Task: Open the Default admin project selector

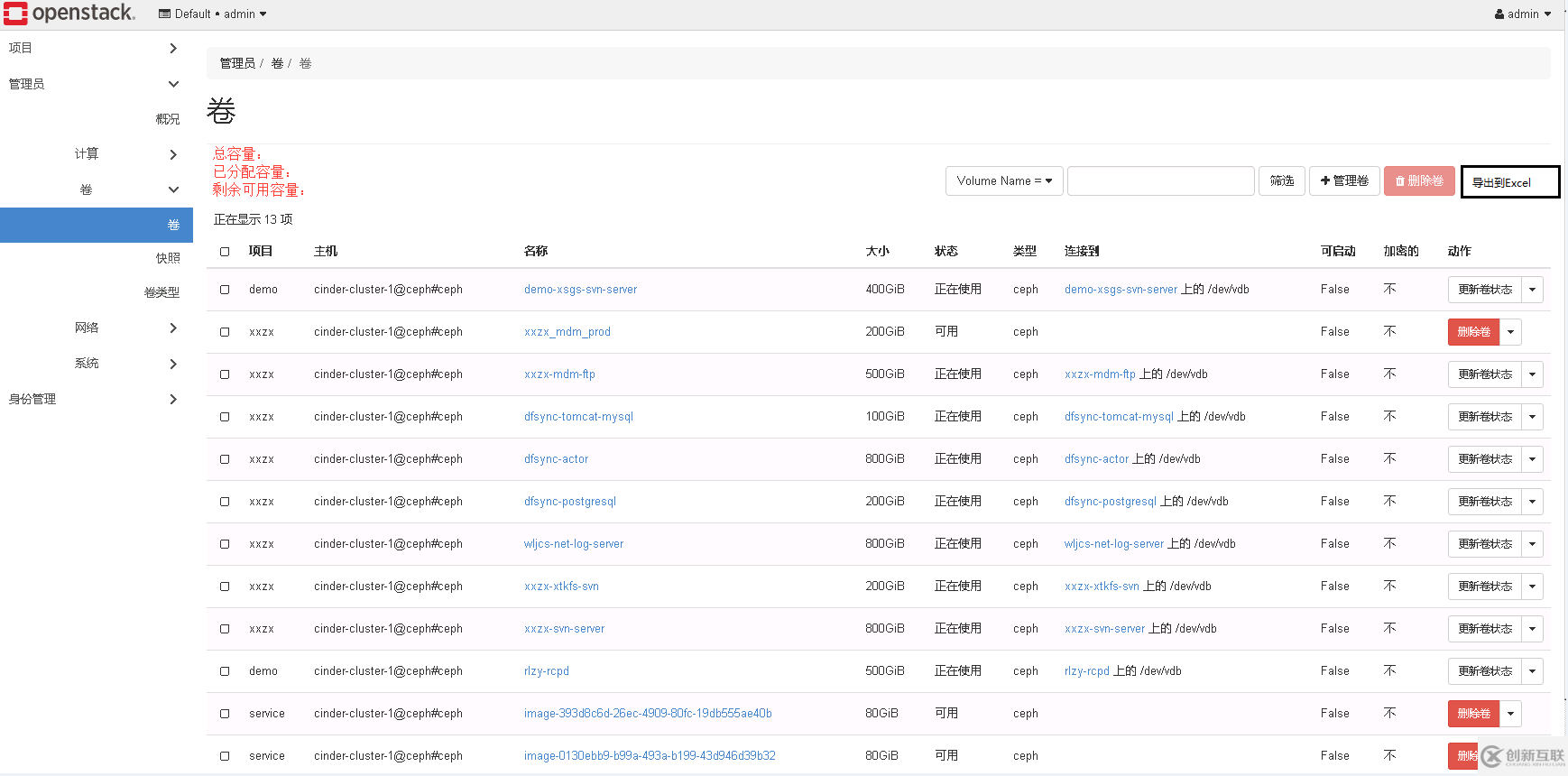Action: coord(213,14)
